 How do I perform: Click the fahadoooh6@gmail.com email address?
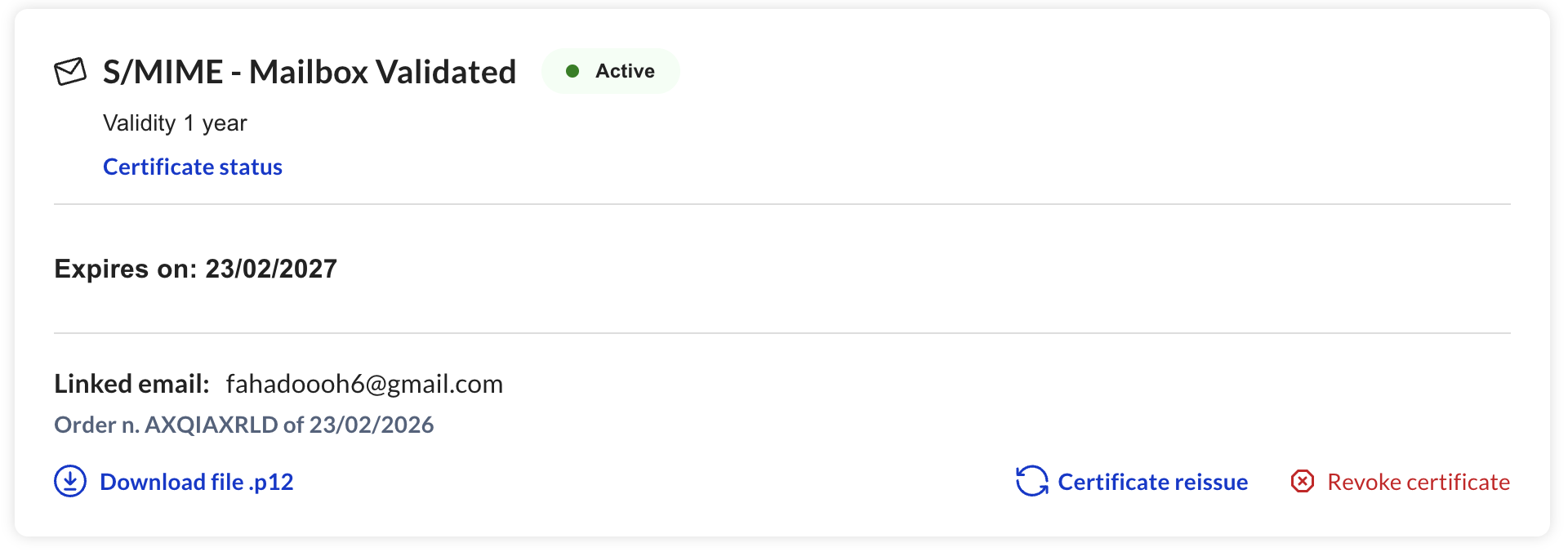click(364, 385)
